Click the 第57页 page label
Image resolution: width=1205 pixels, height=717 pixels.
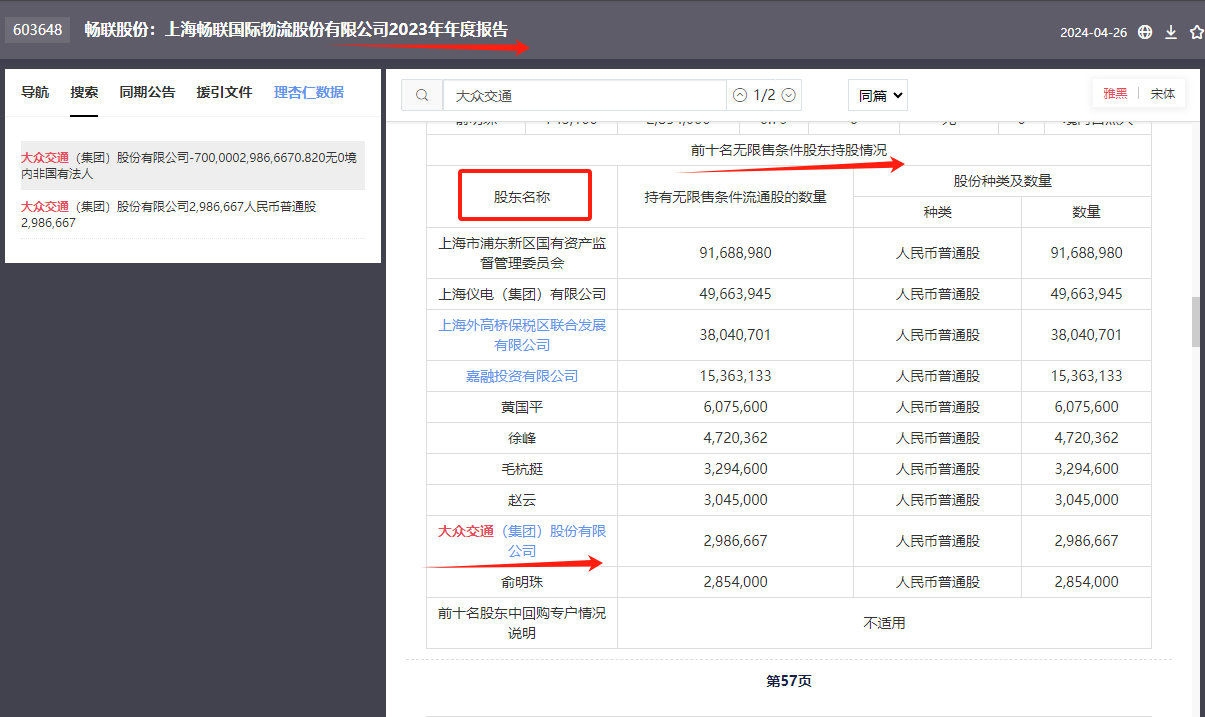tap(789, 681)
